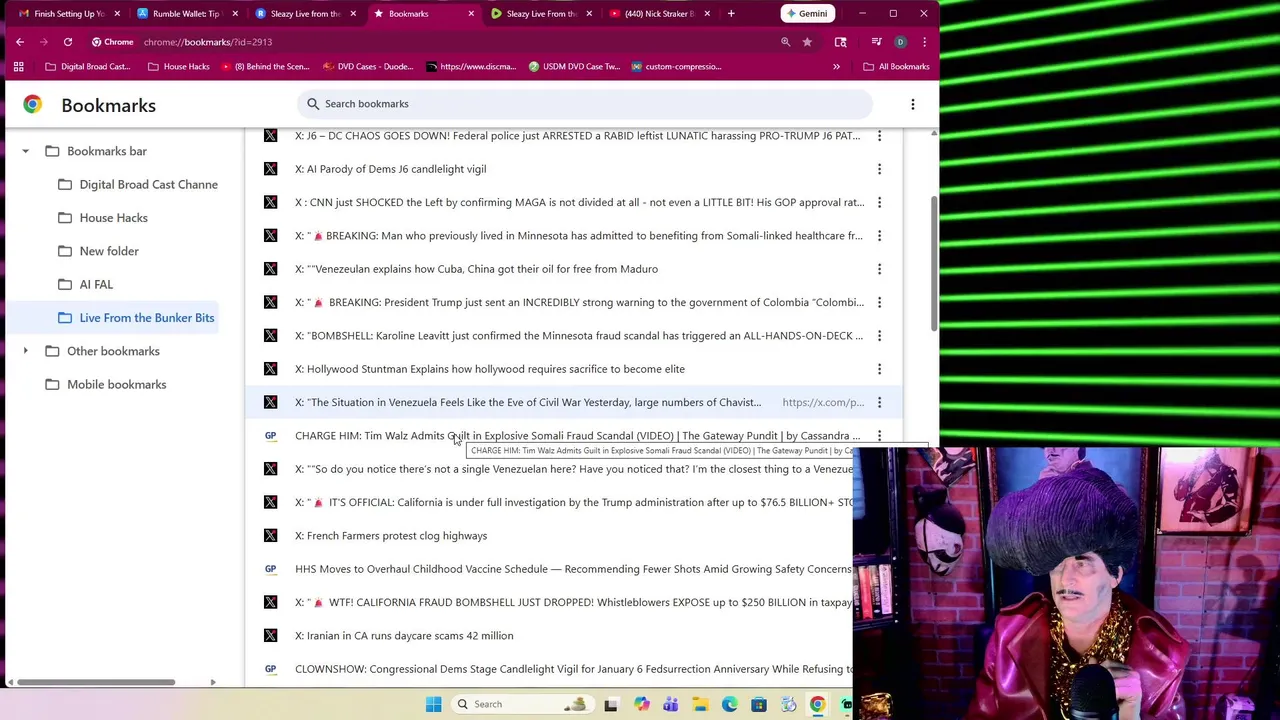Screen dimensions: 1280x720
Task: Click the Chrome taskbar icon
Action: [x=818, y=704]
